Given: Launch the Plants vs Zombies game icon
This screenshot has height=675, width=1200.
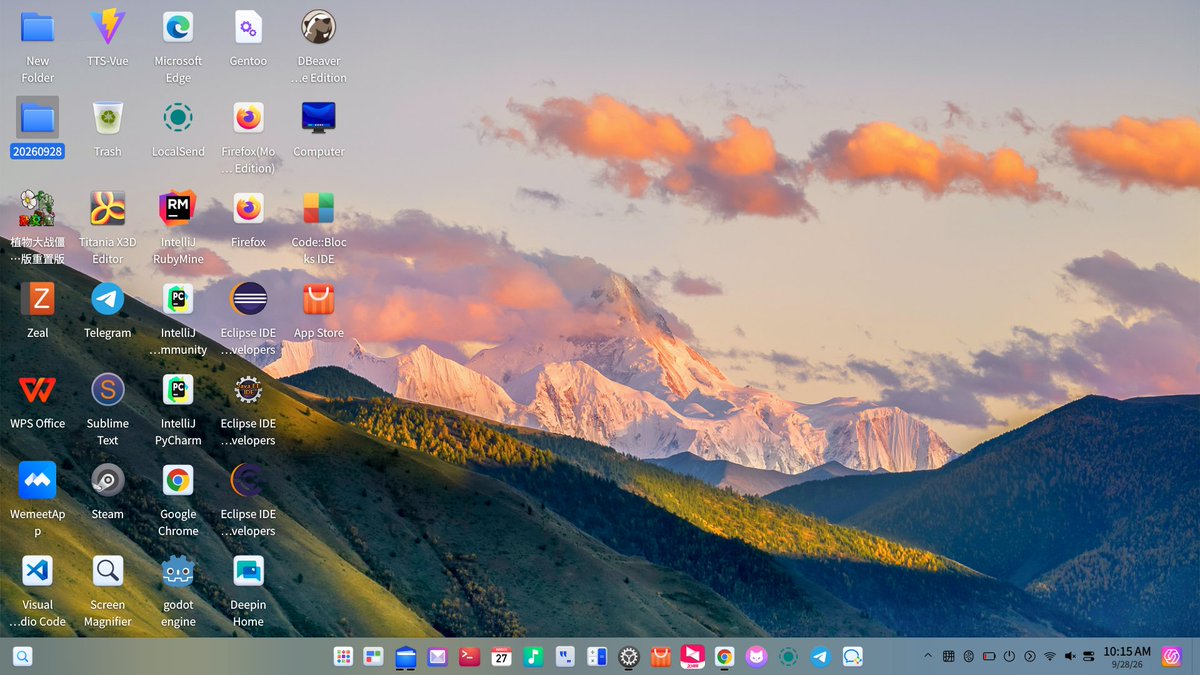Looking at the screenshot, I should [38, 208].
